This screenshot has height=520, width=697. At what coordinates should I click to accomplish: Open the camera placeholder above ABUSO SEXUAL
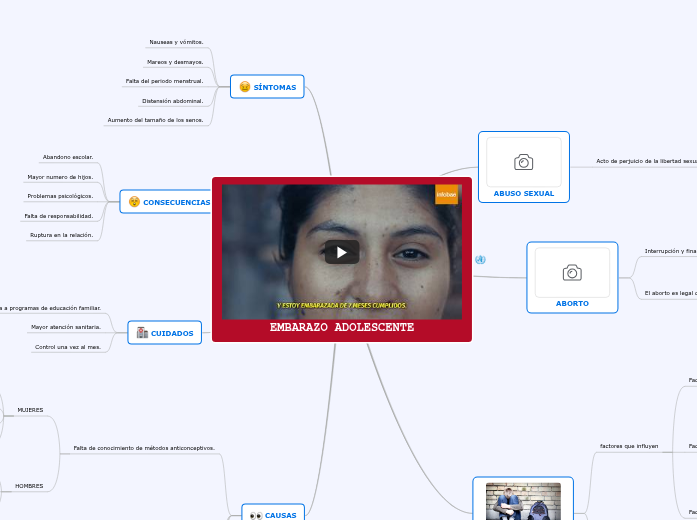[523, 162]
